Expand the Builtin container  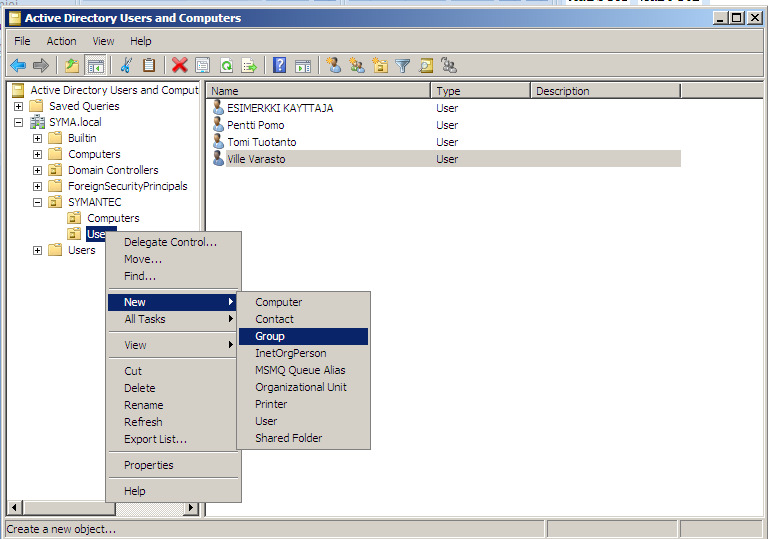coord(37,138)
